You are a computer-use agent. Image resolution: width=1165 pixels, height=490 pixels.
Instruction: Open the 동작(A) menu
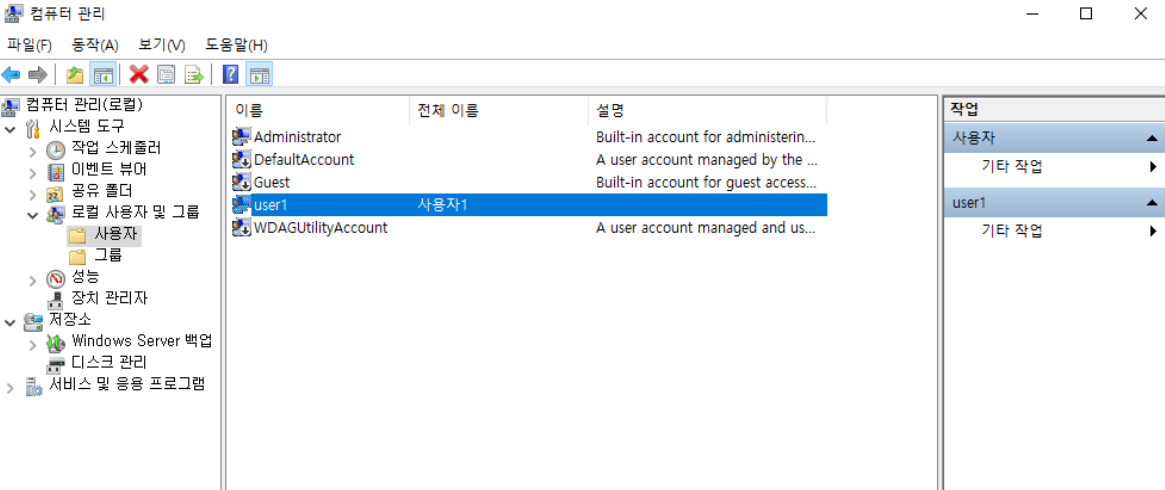(x=95, y=45)
